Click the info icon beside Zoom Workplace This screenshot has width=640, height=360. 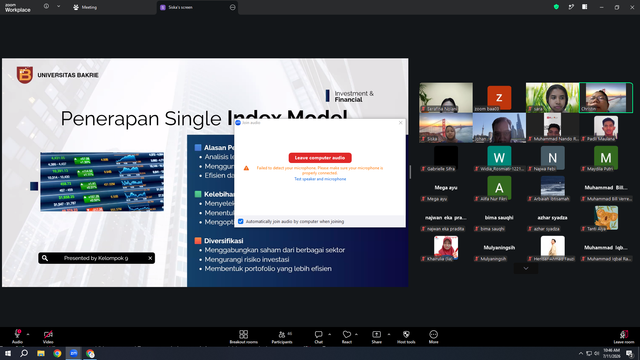click(x=46, y=7)
